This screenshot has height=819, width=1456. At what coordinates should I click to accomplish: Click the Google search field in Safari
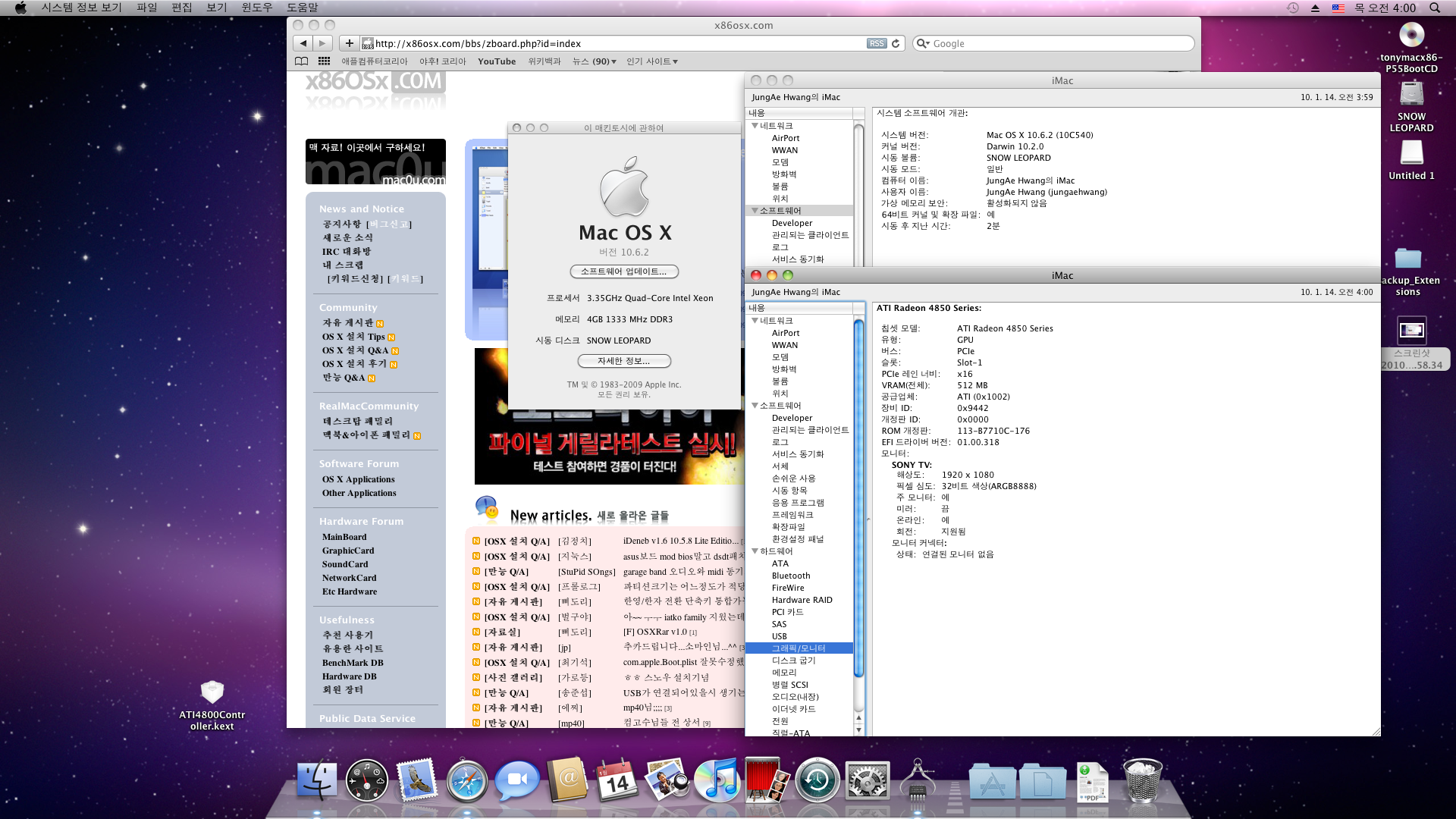click(1054, 43)
